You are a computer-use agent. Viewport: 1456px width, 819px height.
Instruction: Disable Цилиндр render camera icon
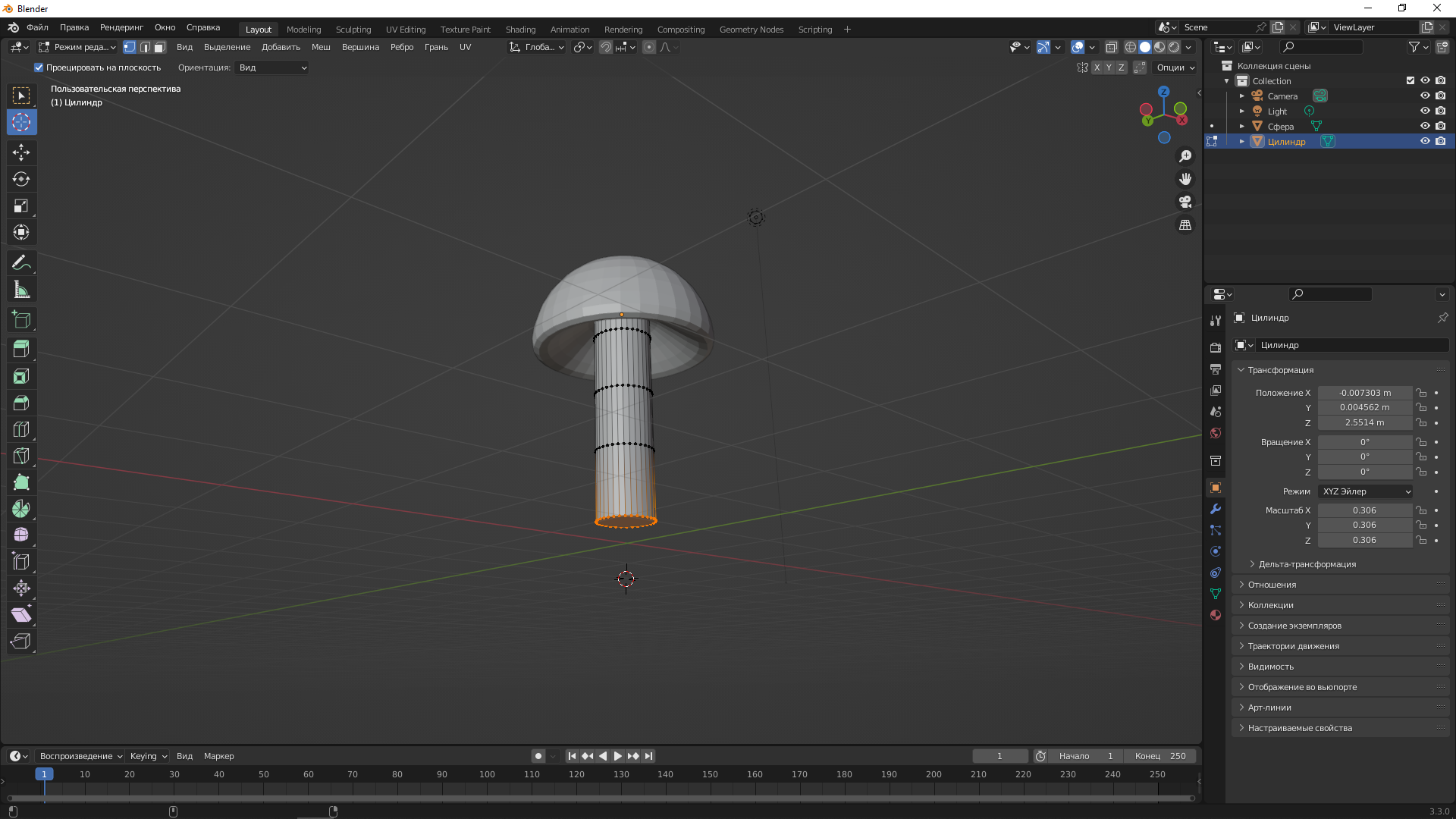[x=1440, y=141]
